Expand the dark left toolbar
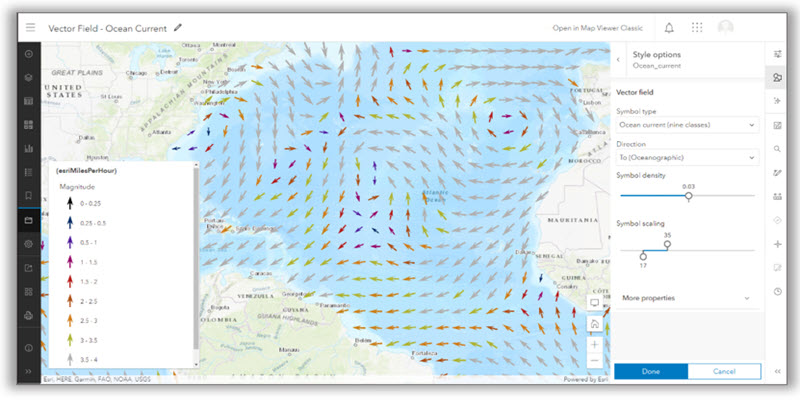800x400 pixels. tap(29, 371)
